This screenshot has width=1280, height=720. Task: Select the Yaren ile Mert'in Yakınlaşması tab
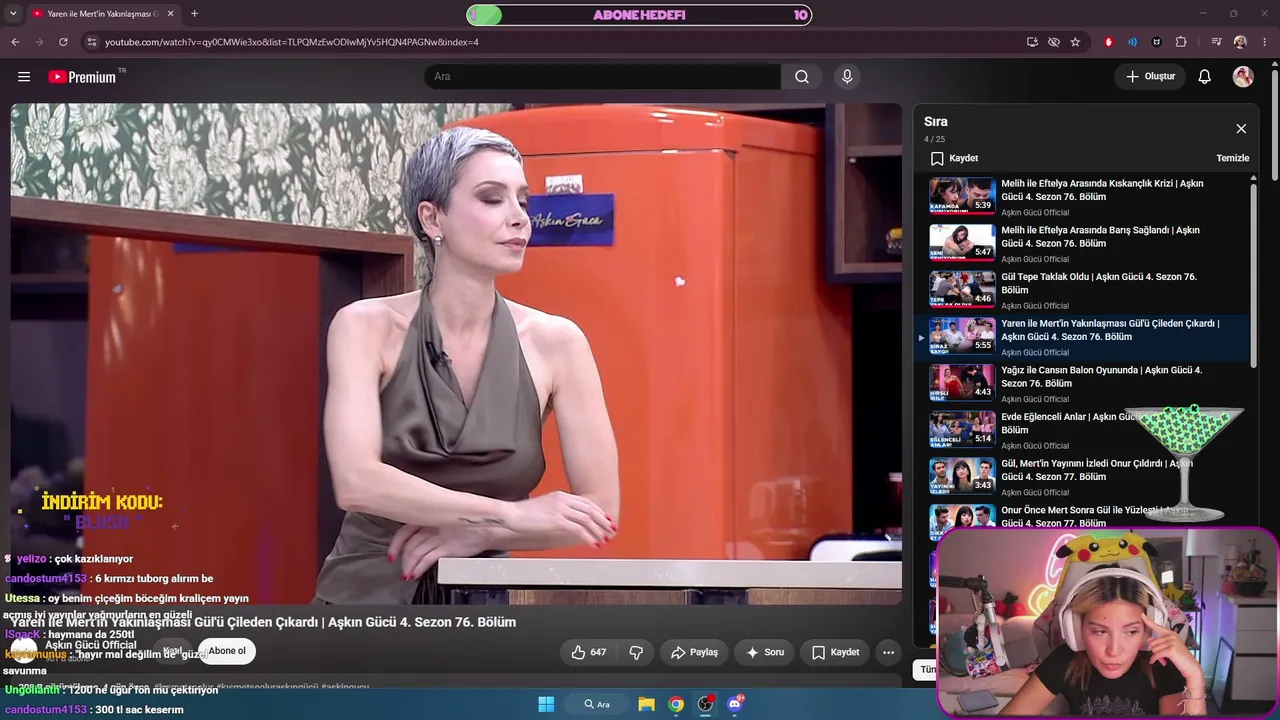click(x=103, y=14)
